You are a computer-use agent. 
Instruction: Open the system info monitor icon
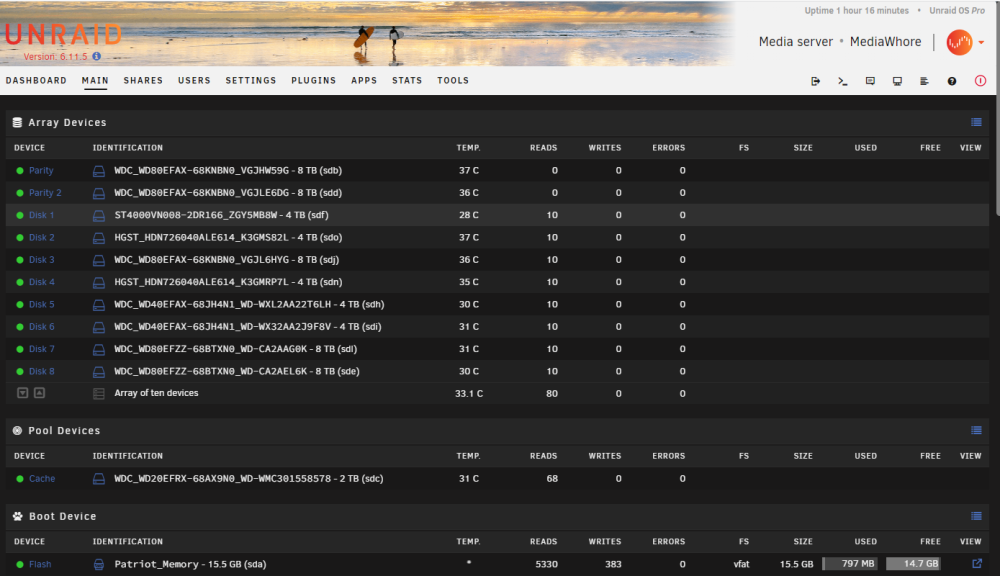click(x=897, y=81)
